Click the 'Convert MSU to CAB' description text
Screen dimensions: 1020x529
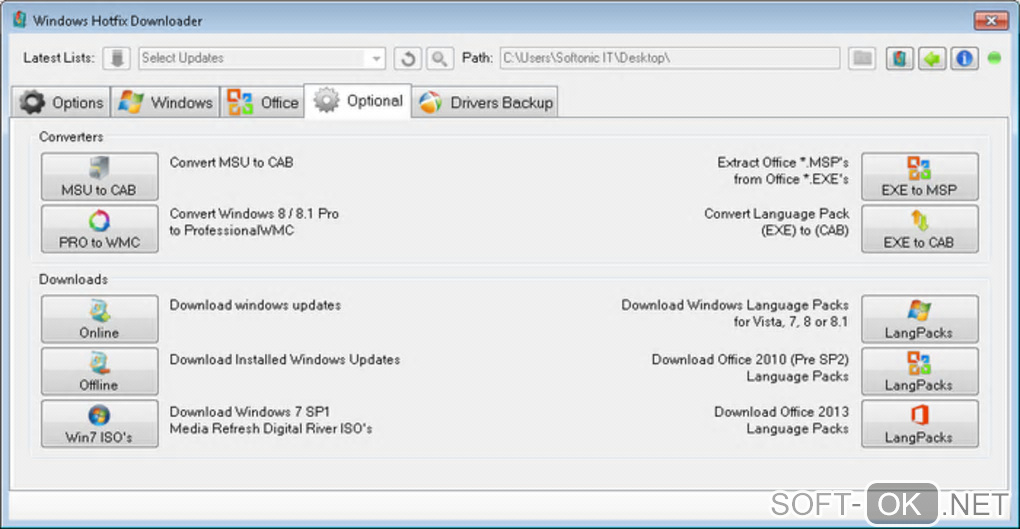pos(231,162)
